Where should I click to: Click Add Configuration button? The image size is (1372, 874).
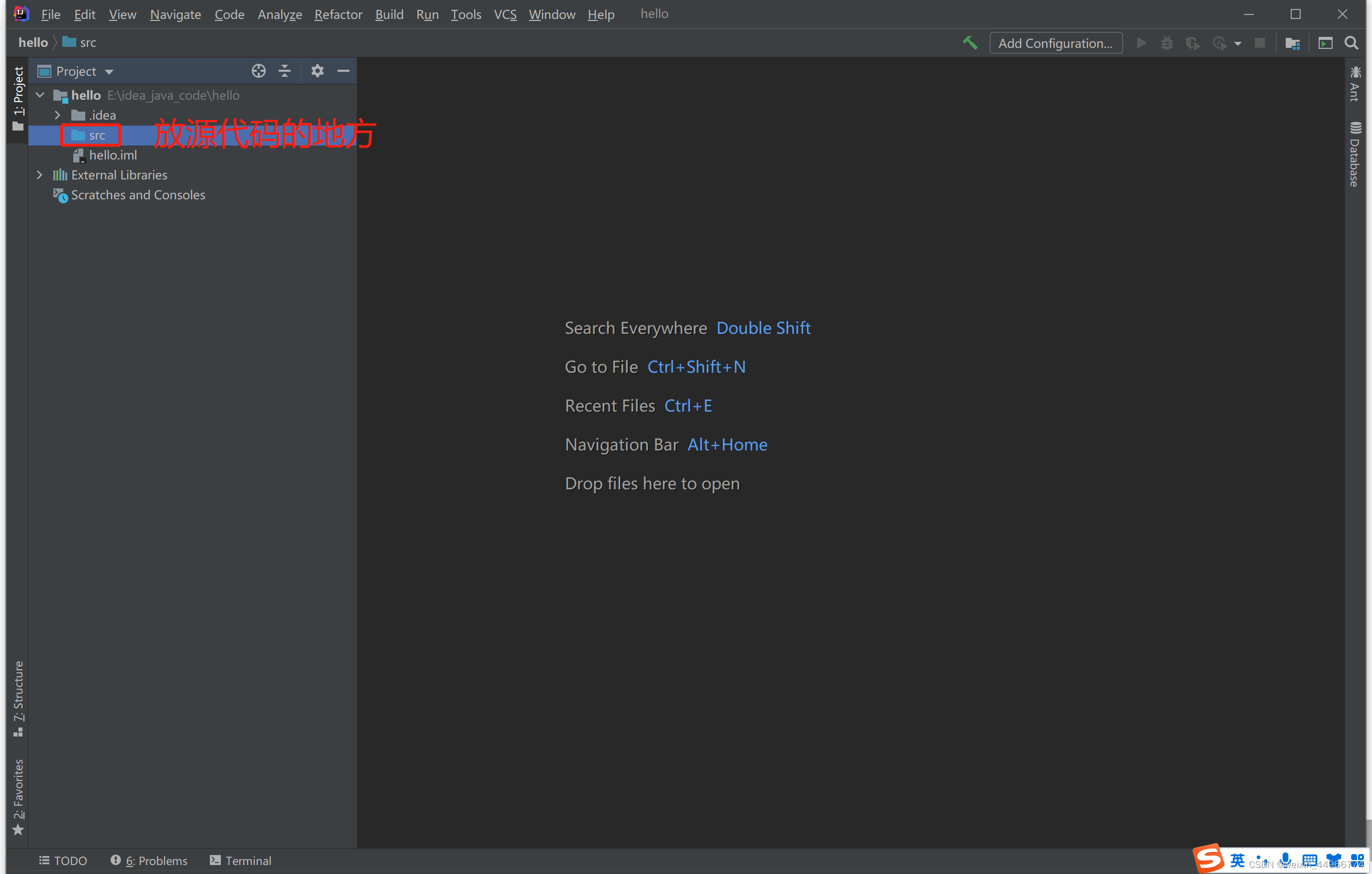pos(1055,43)
